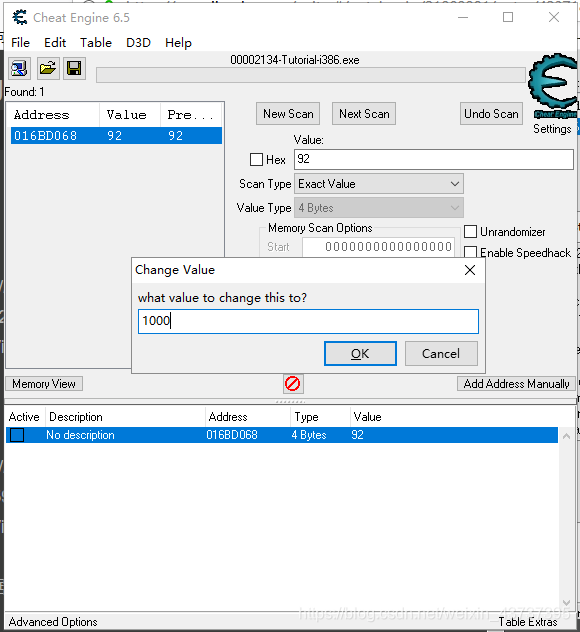Open Table Extras
580x632 pixels.
(x=528, y=622)
